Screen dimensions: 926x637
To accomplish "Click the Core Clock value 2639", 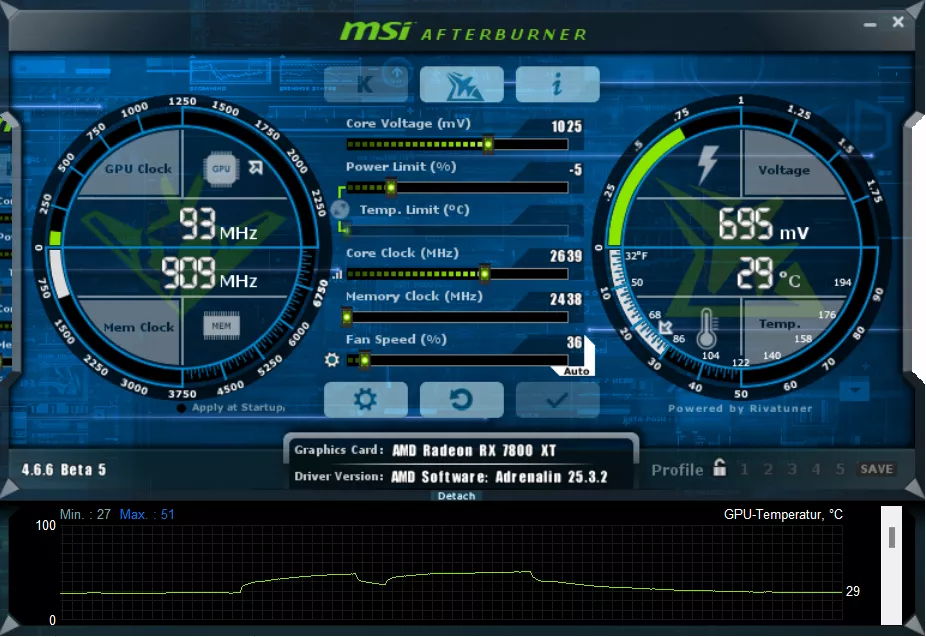I will 566,256.
